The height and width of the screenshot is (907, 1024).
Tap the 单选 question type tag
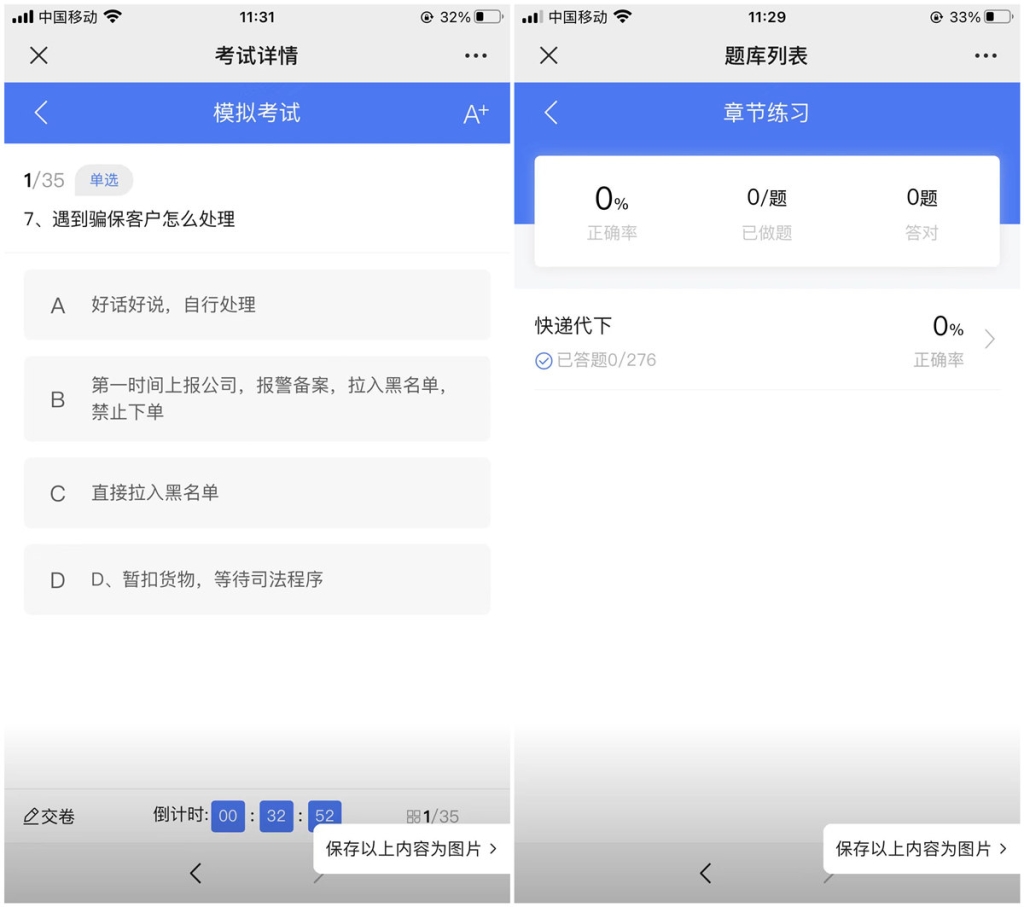point(104,180)
